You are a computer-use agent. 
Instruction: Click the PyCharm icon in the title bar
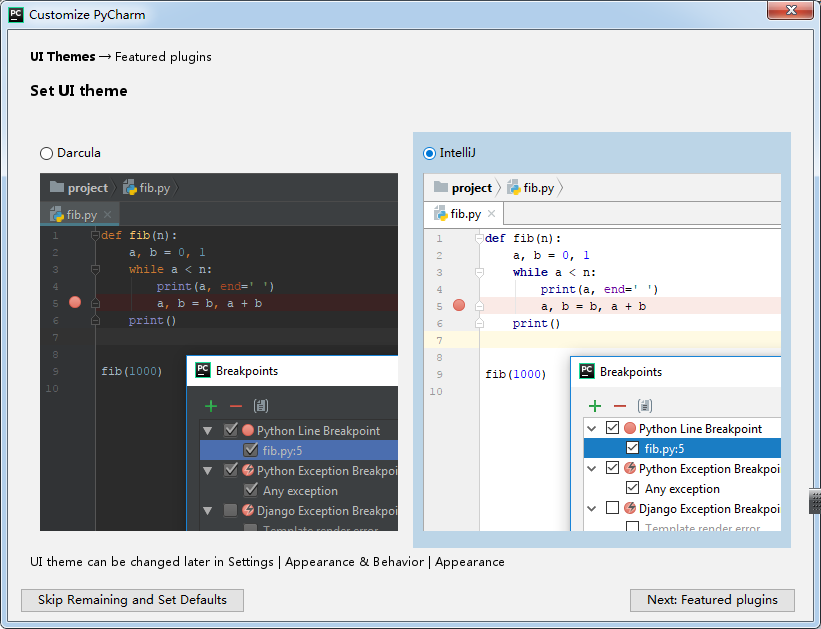pos(16,14)
